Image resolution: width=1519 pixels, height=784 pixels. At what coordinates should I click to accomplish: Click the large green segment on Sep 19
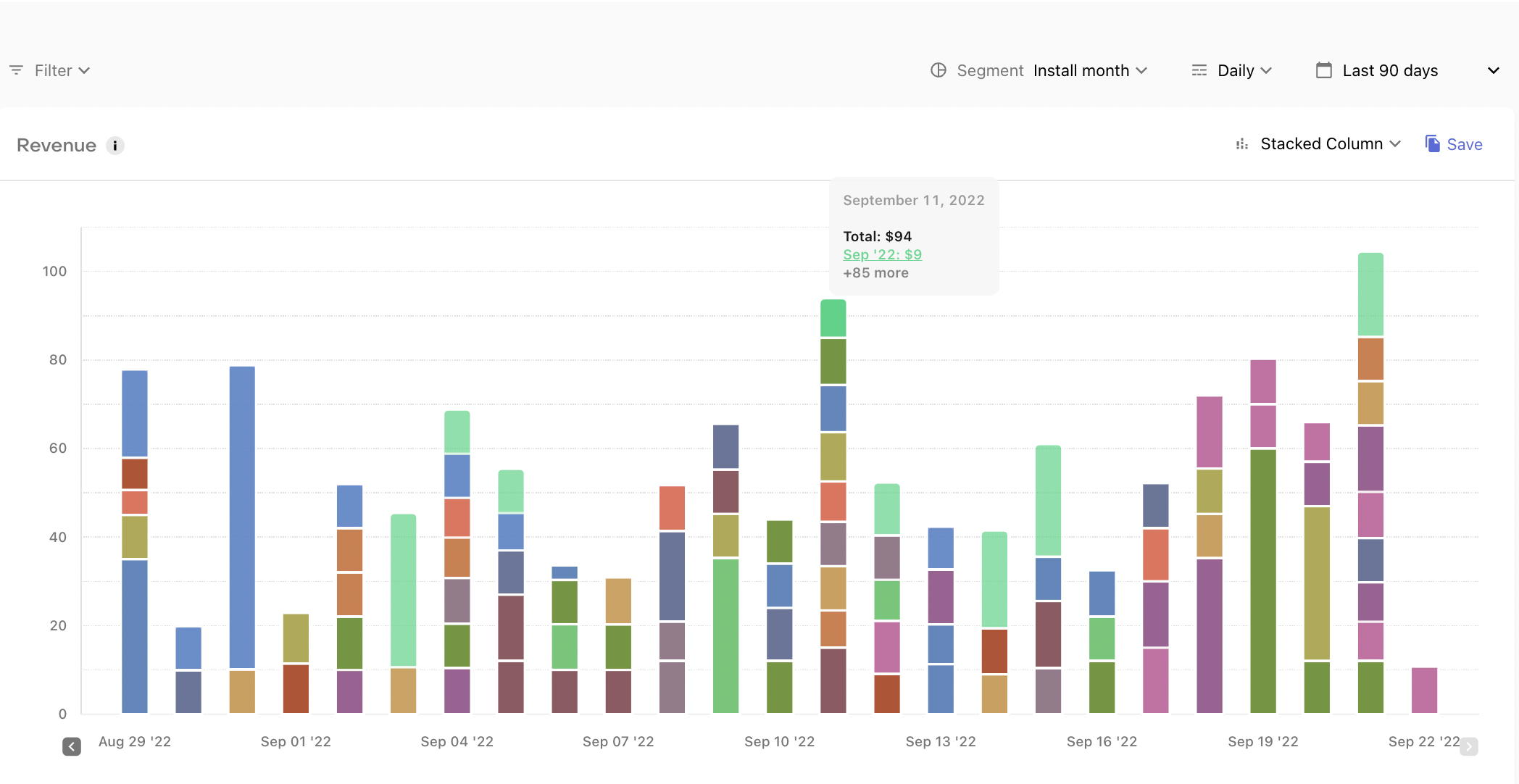click(x=1263, y=581)
